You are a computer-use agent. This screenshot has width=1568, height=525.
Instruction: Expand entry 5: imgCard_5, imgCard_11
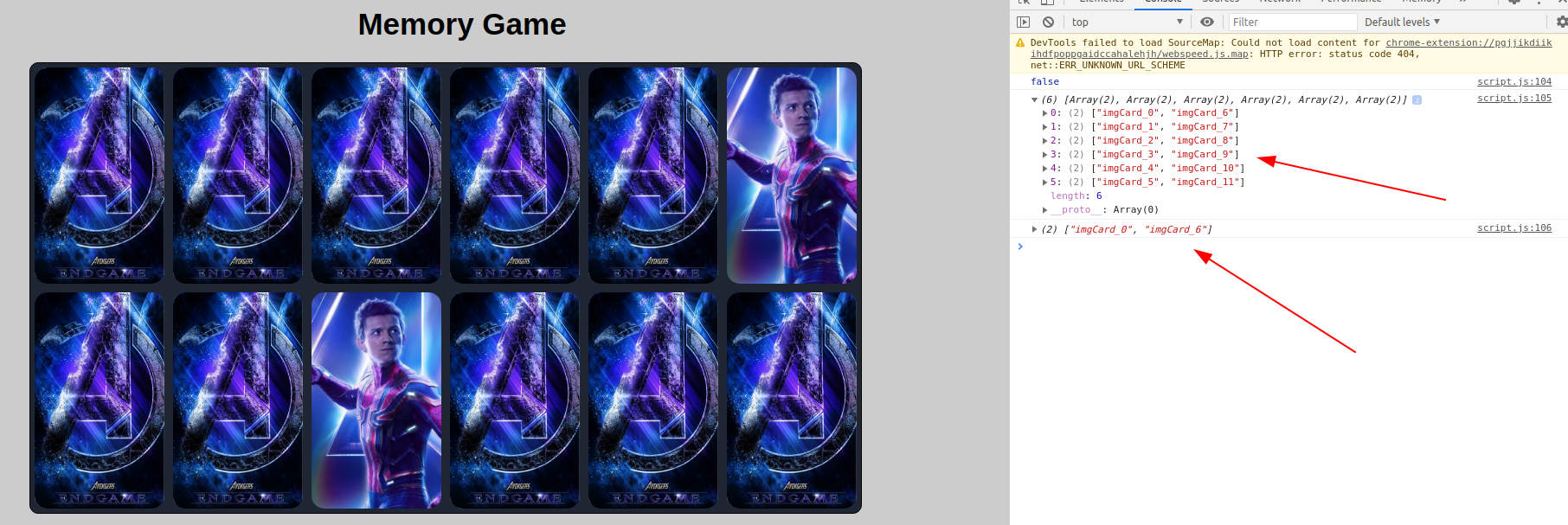(1044, 182)
